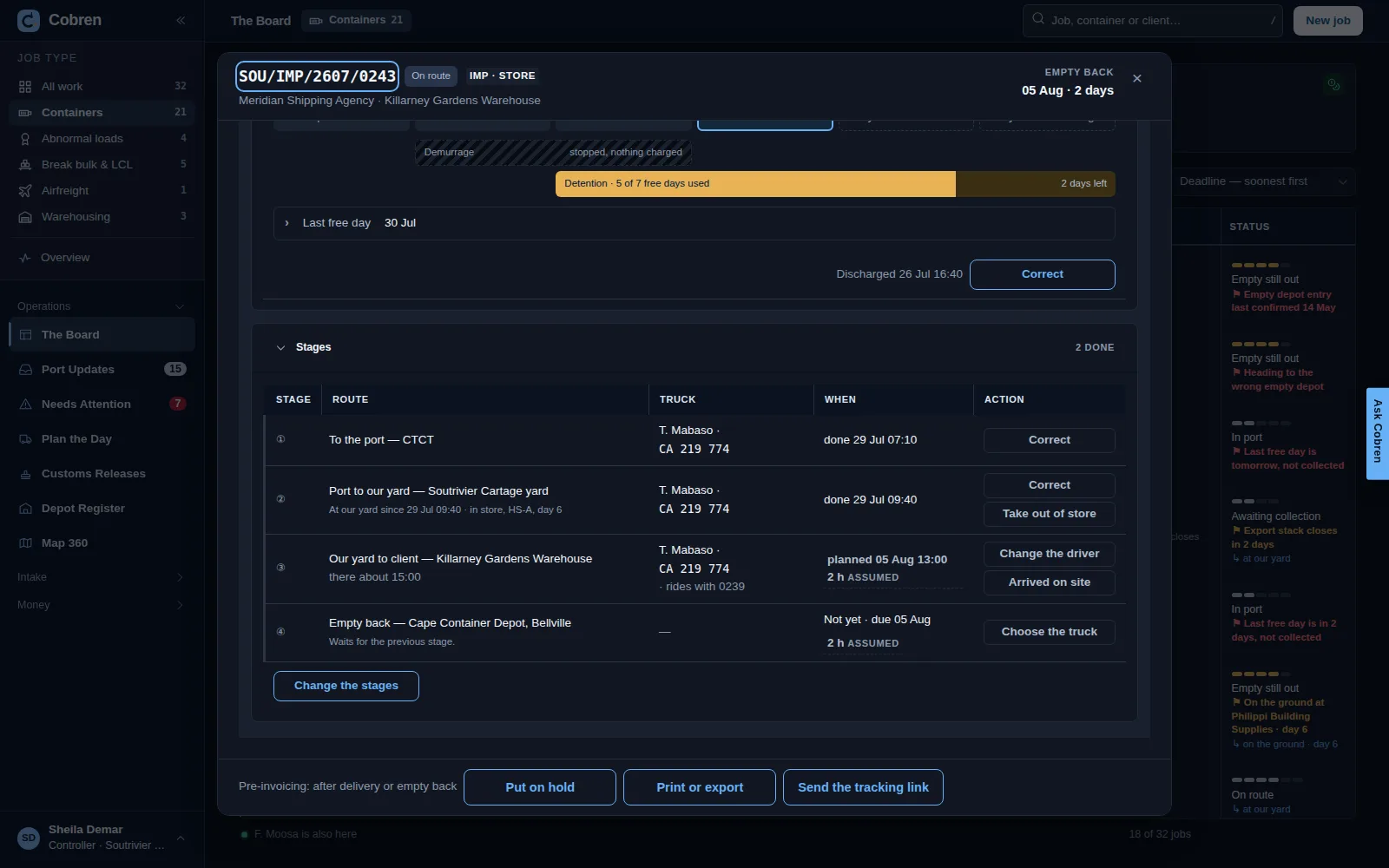Click stage 4 number marker

pos(280,632)
